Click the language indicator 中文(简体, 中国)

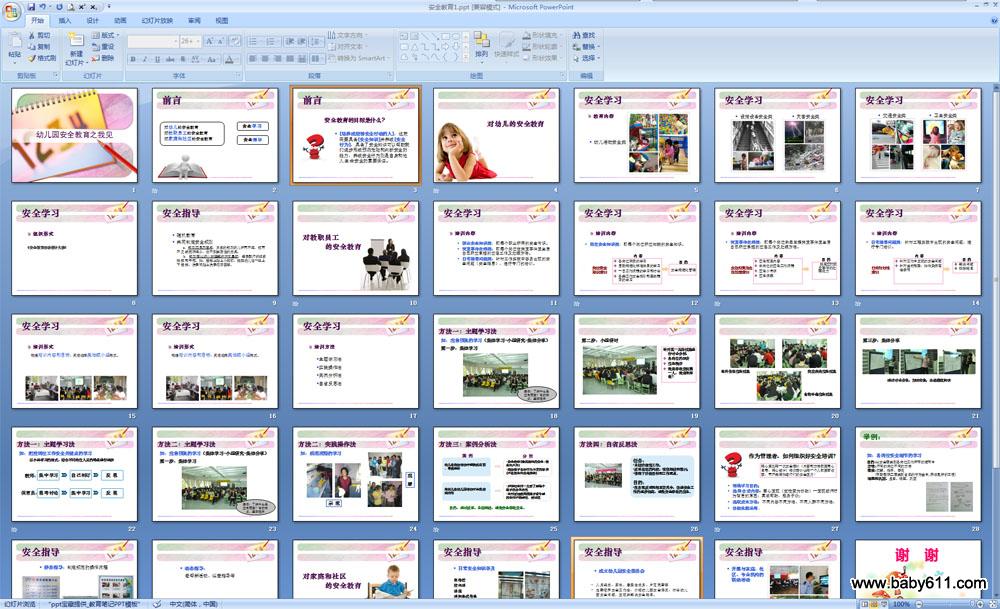tap(194, 604)
